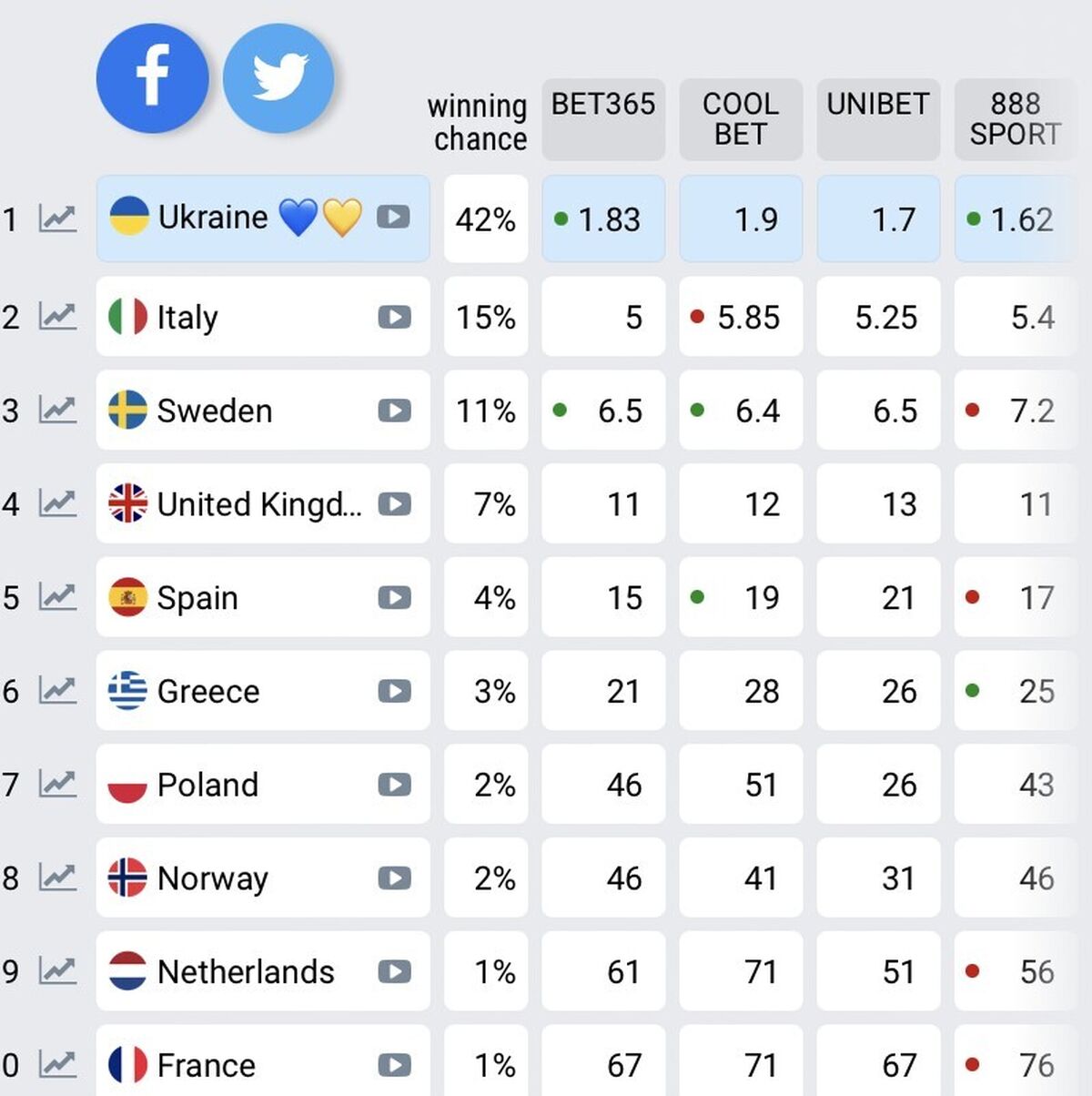View Poland's odds trend graph
Screen dimensions: 1092x1096
click(57, 784)
